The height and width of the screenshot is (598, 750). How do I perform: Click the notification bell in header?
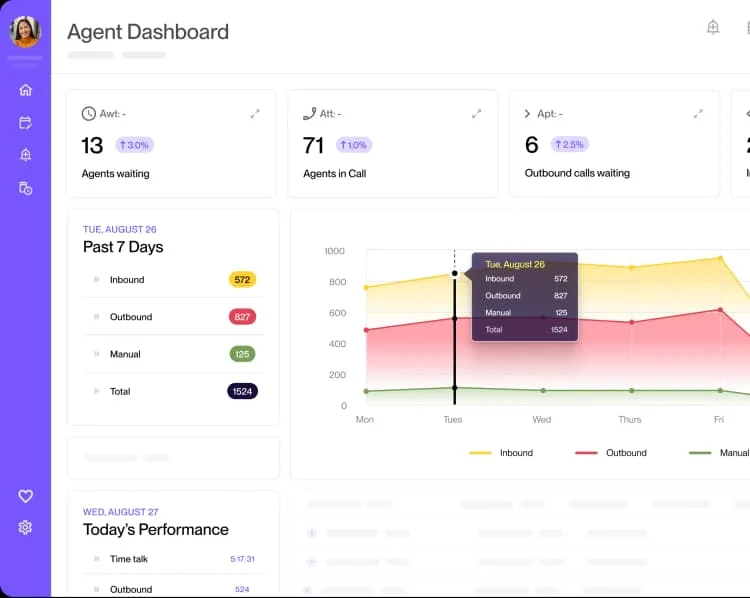tap(713, 27)
